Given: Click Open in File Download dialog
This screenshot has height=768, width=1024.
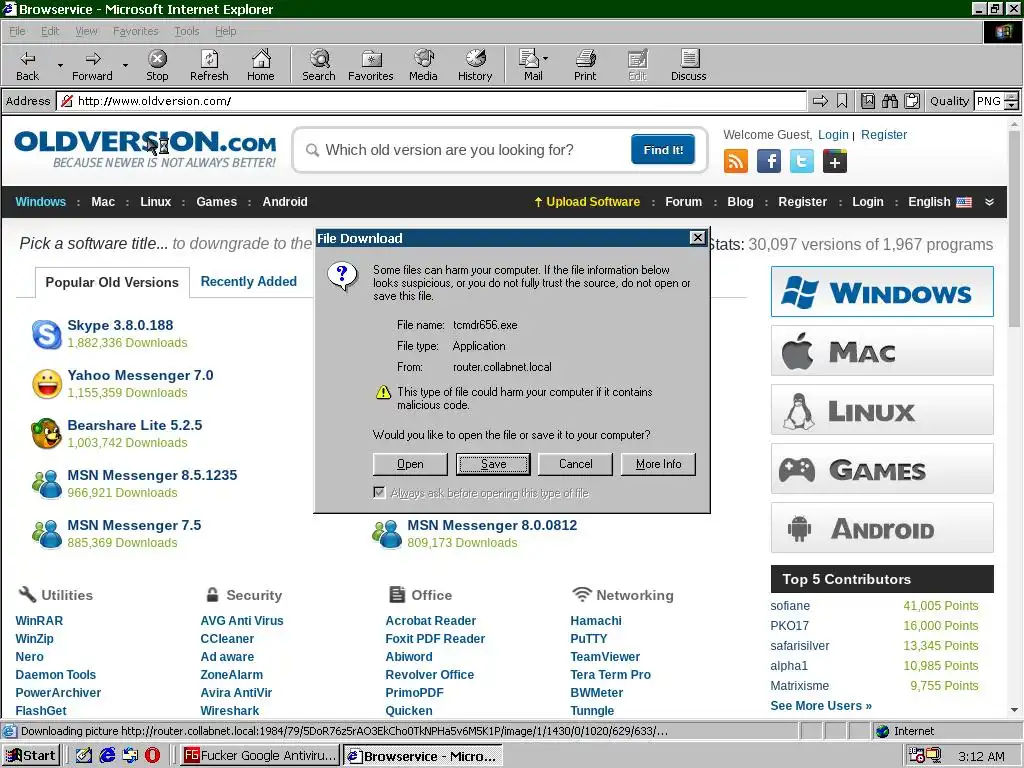Looking at the screenshot, I should (x=410, y=464).
